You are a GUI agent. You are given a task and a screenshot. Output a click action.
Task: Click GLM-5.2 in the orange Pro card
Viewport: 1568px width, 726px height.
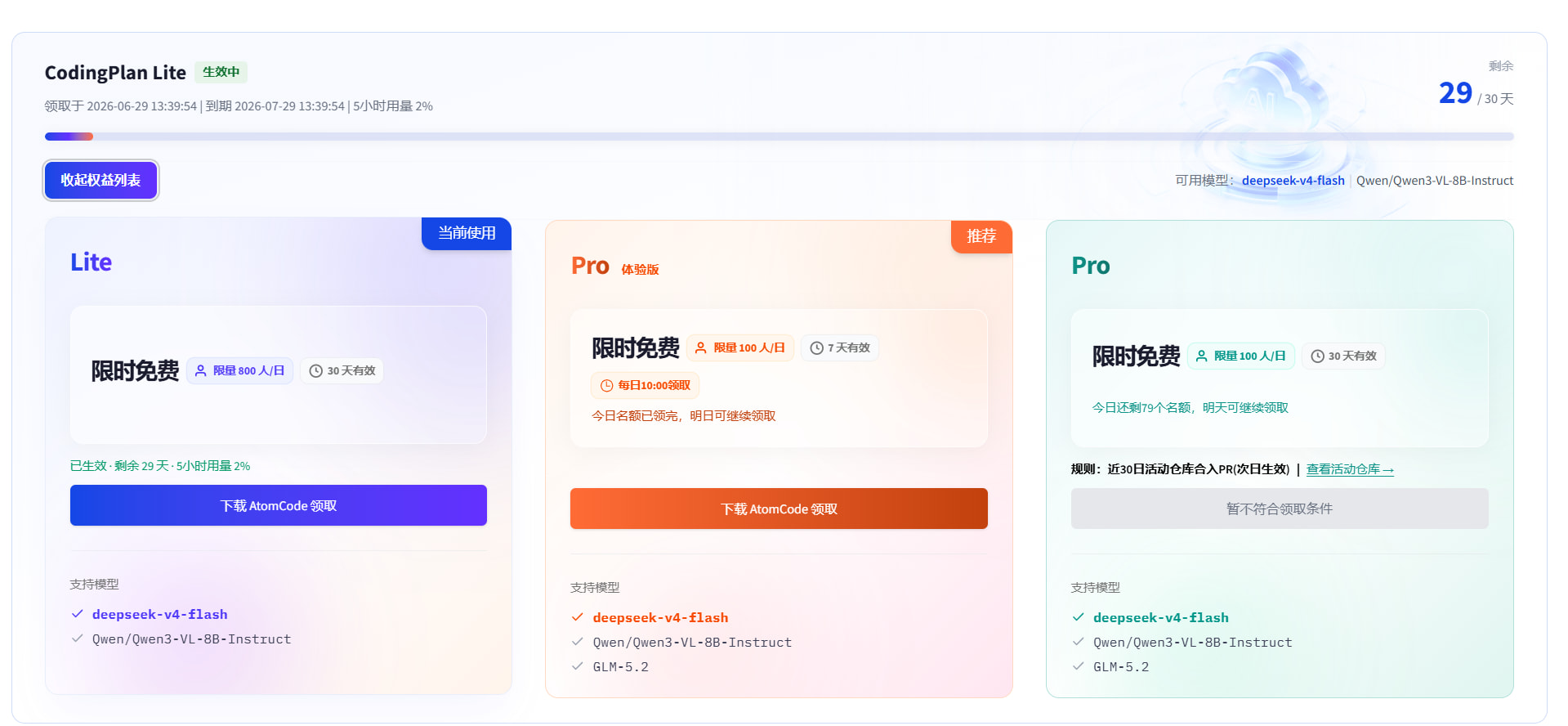(x=621, y=667)
